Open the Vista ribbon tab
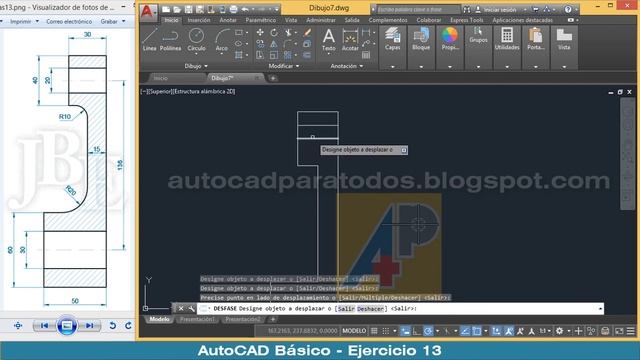Viewport: 640px width, 360px height. (291, 20)
